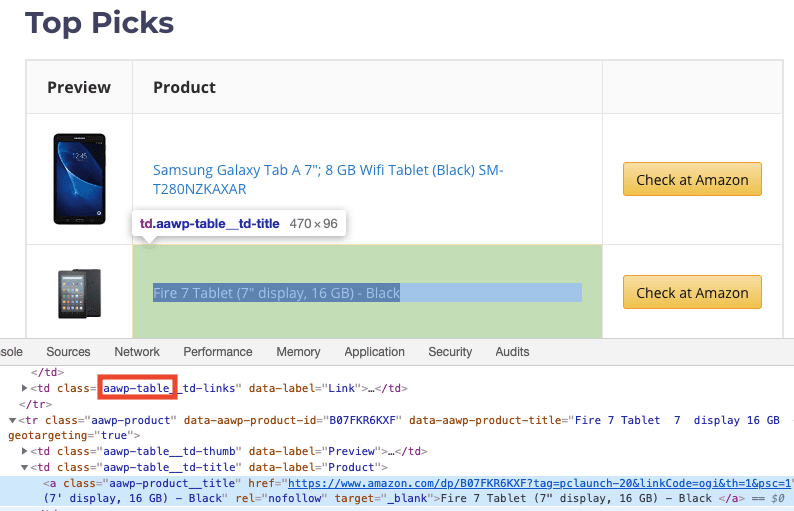Go to the Memory tab
The height and width of the screenshot is (511, 794).
pyautogui.click(x=298, y=352)
